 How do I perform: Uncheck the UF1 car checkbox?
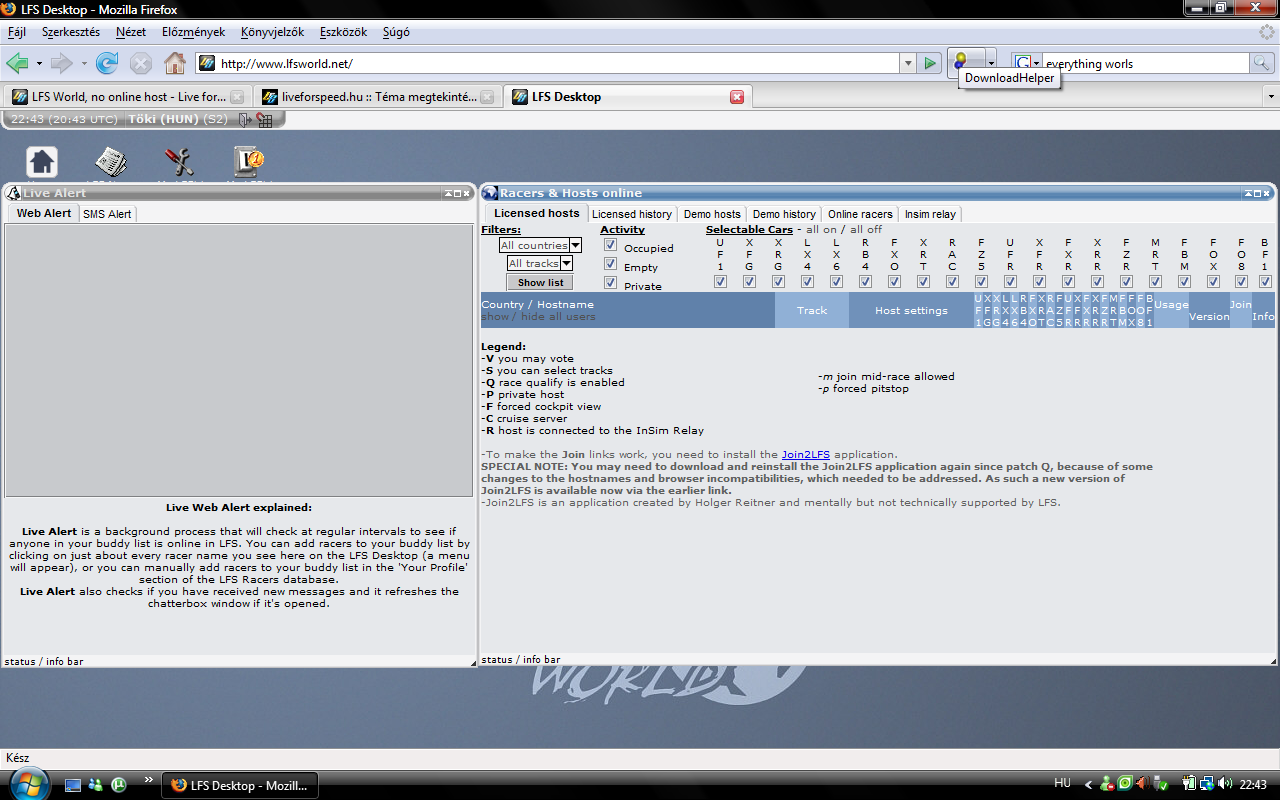point(720,282)
